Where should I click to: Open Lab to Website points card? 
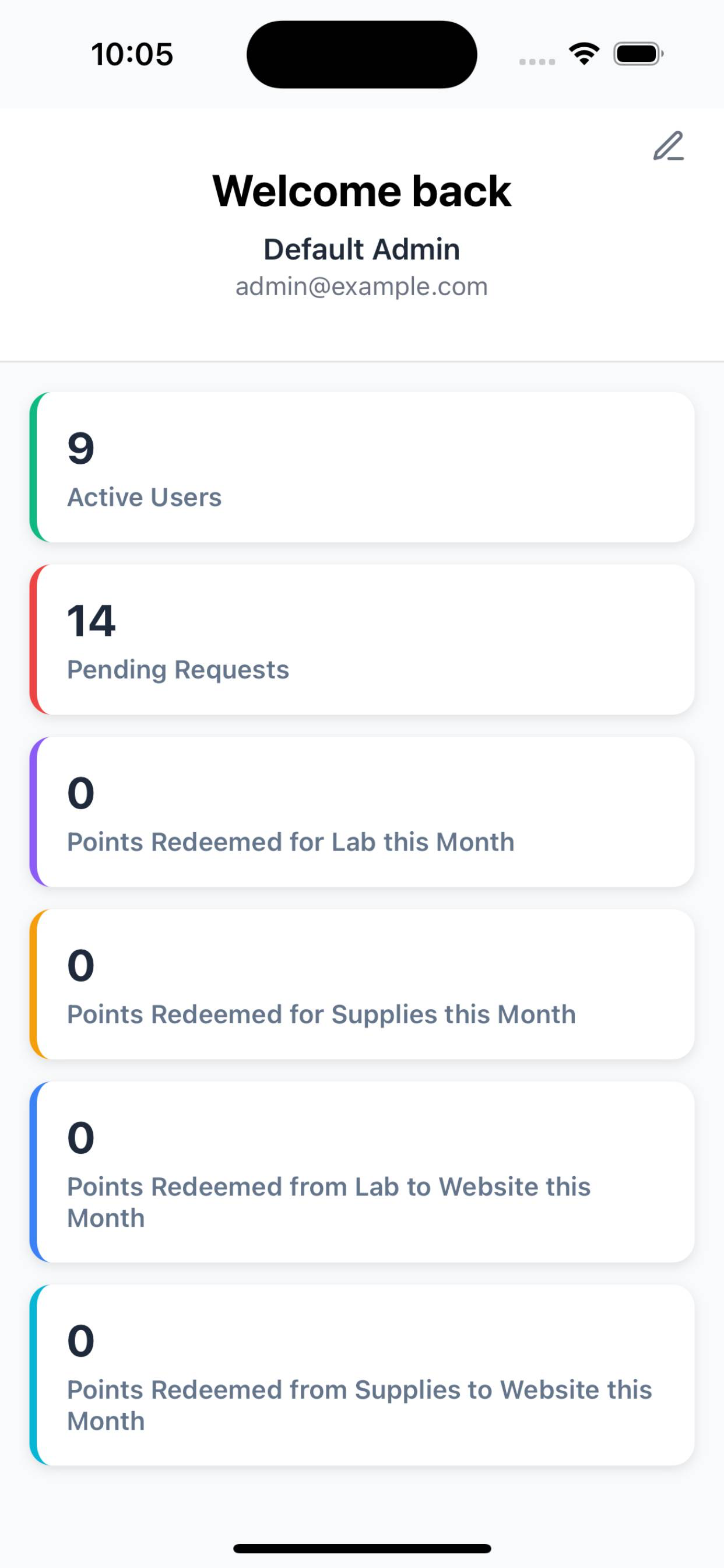[362, 1172]
